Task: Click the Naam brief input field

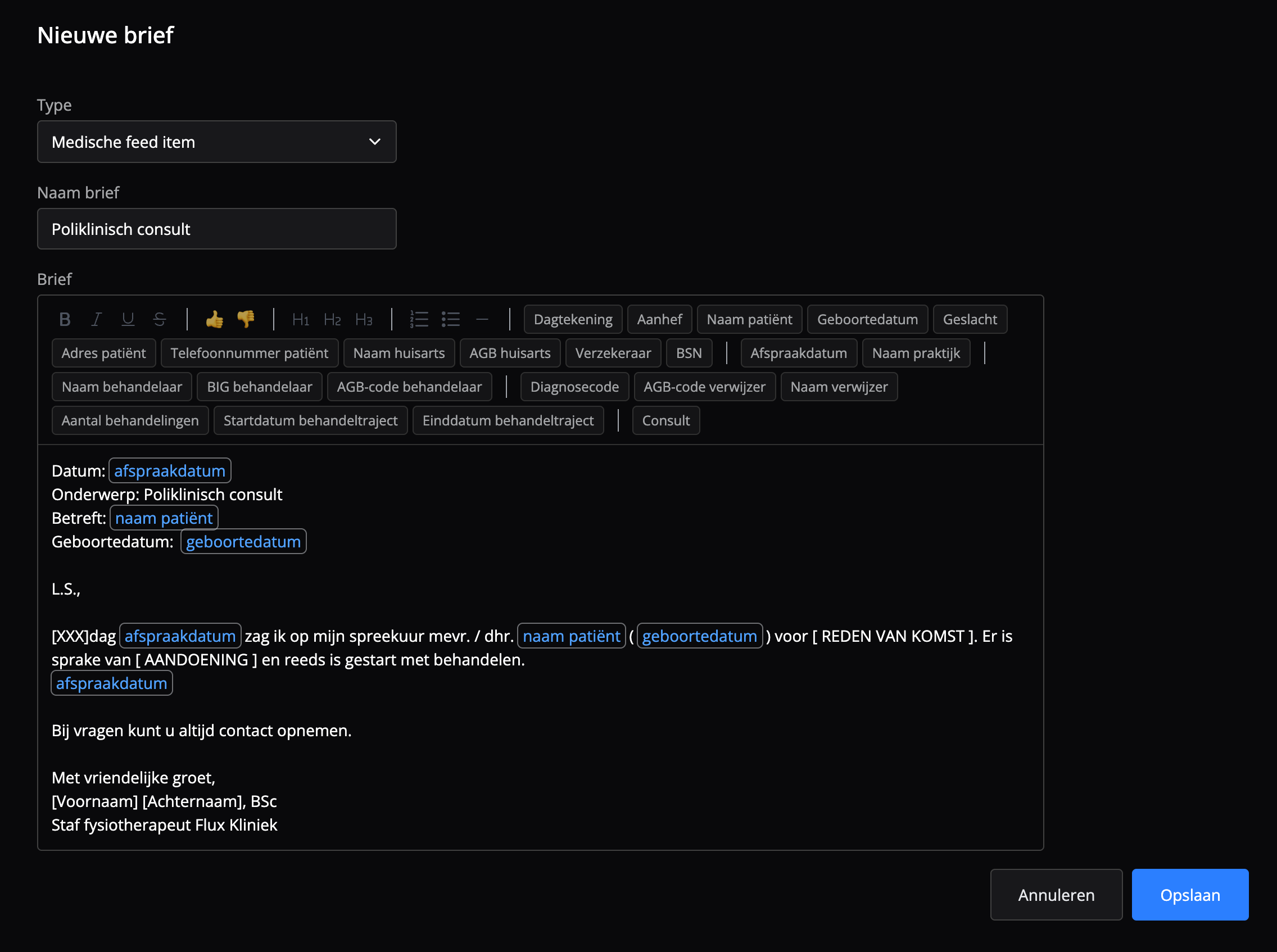Action: (217, 229)
